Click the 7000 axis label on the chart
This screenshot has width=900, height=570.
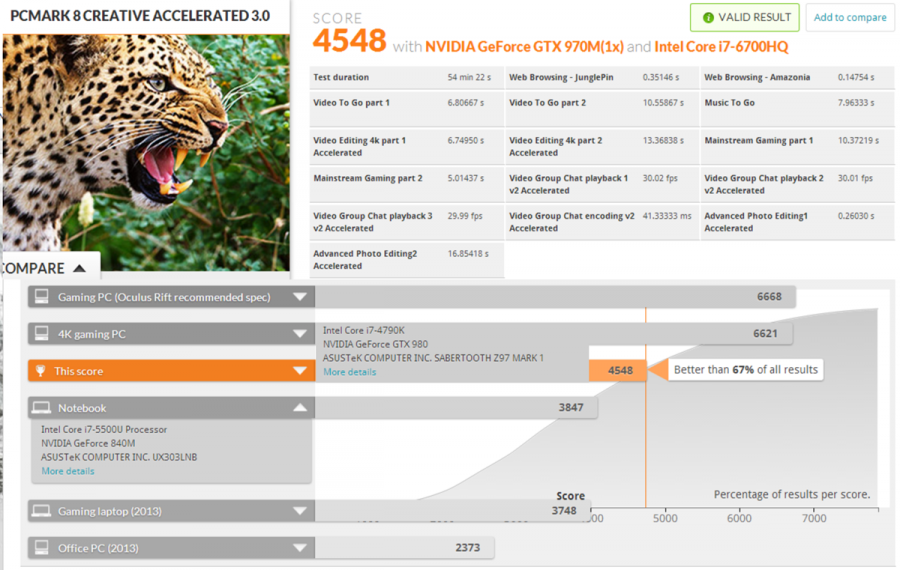[814, 518]
